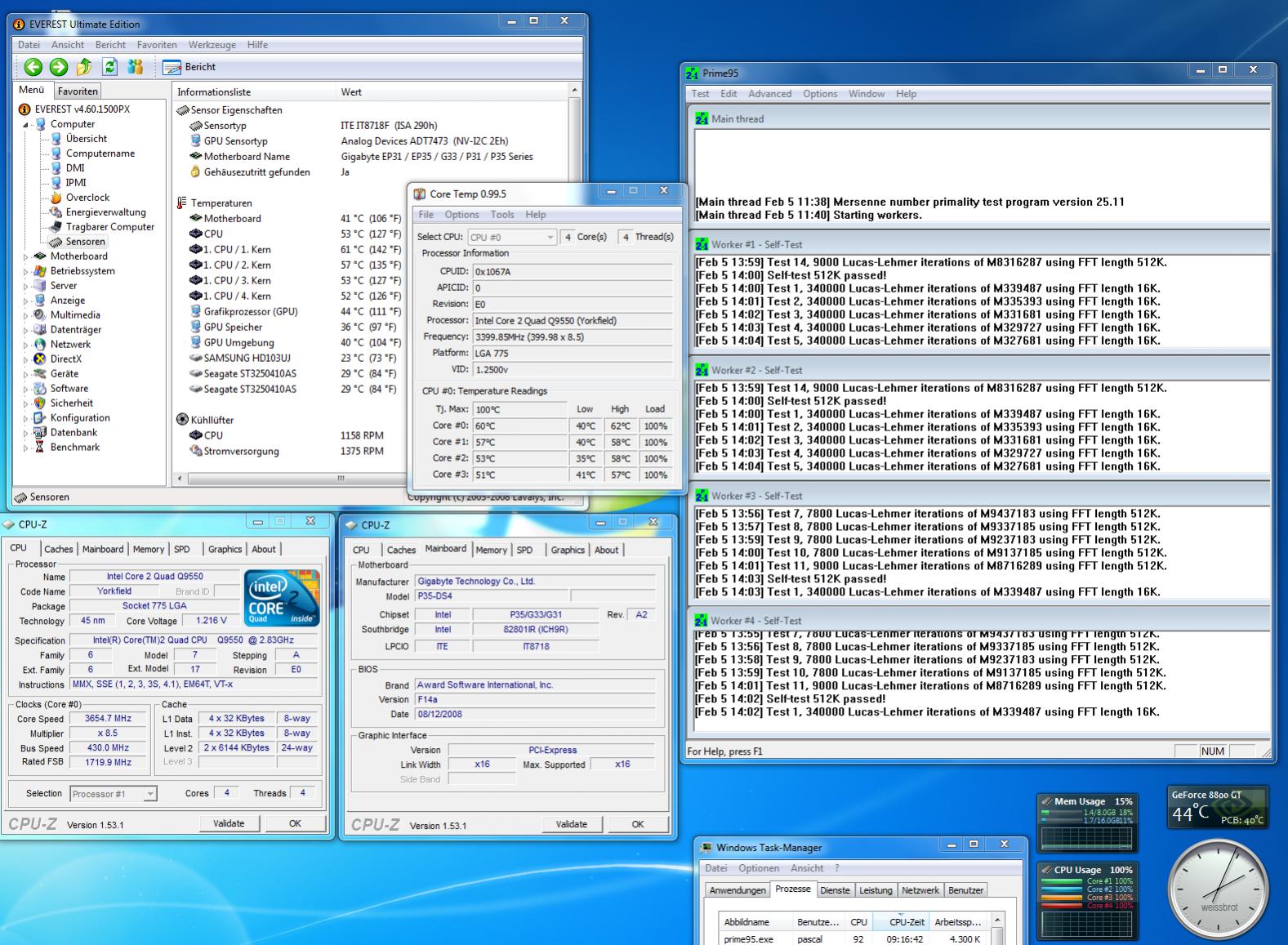1288x945 pixels.
Task: Click the Intel Core 2 Quad logo in CPU-Z
Action: coord(282,598)
